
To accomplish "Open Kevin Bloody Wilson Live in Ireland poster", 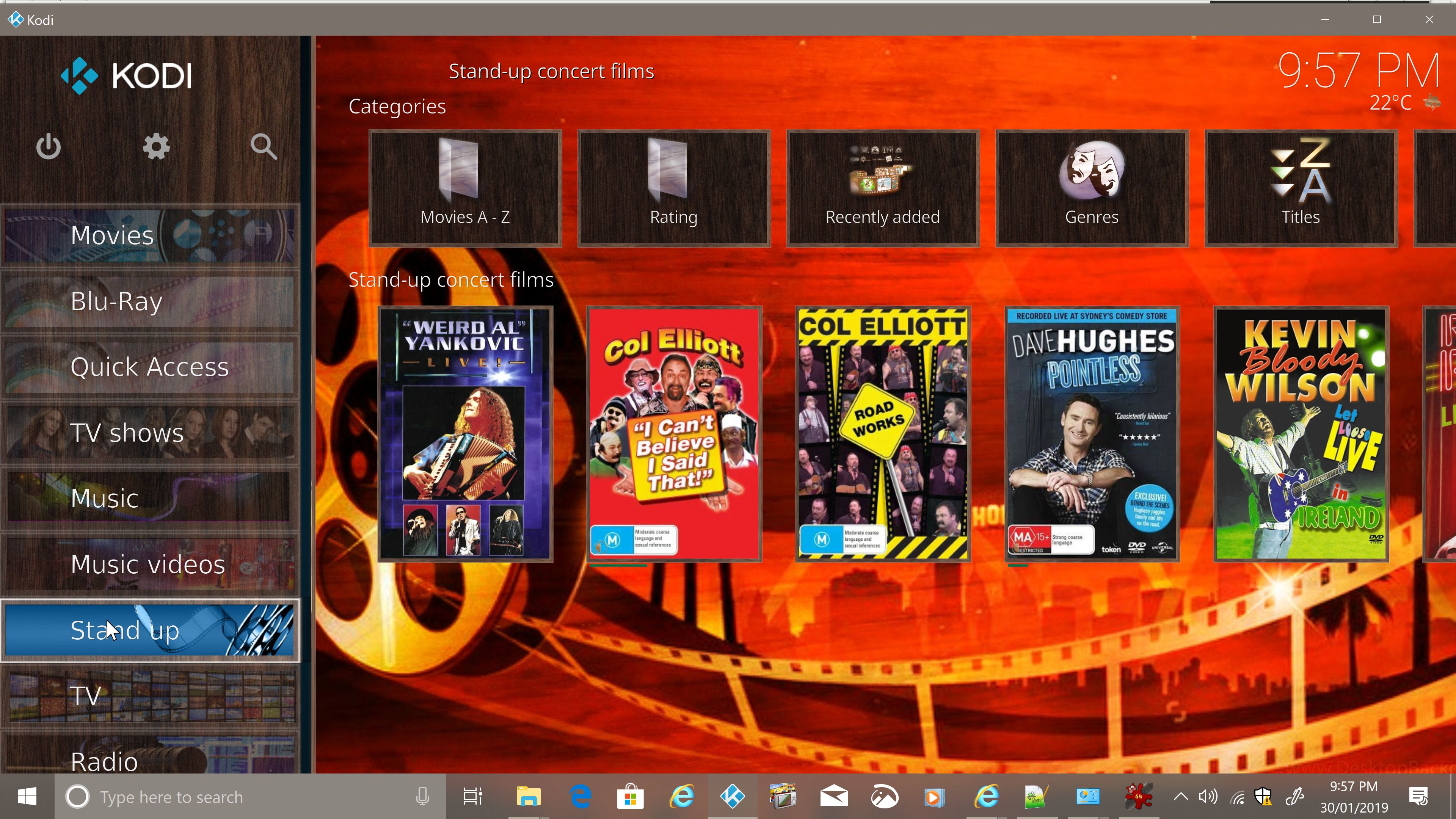I will (1301, 434).
